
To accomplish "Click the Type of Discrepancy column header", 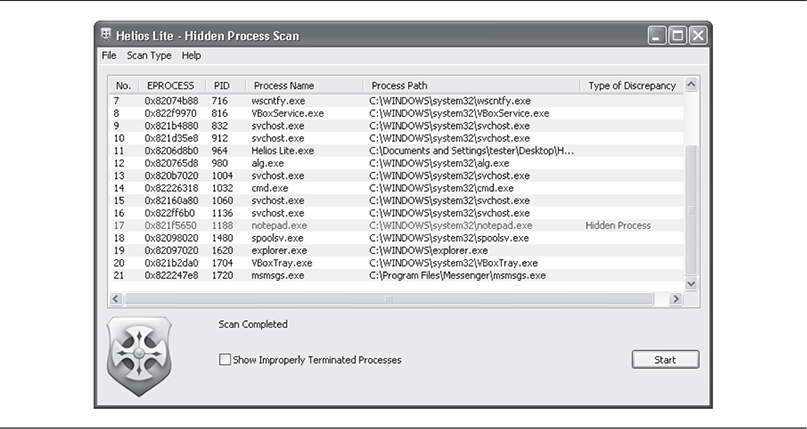I will (x=631, y=86).
